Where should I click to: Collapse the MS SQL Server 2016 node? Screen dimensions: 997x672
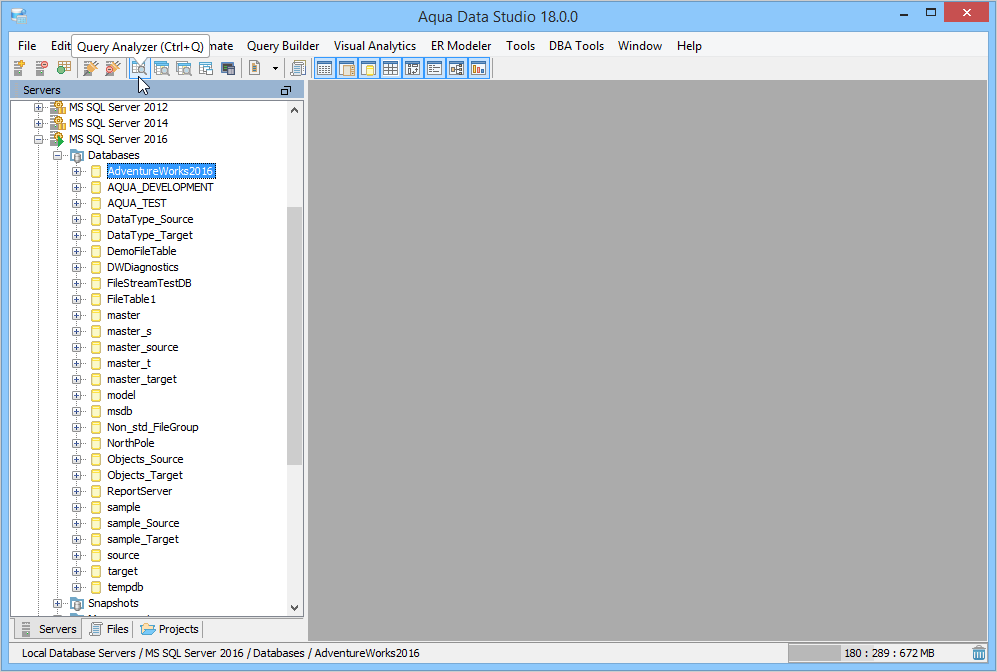[38, 139]
